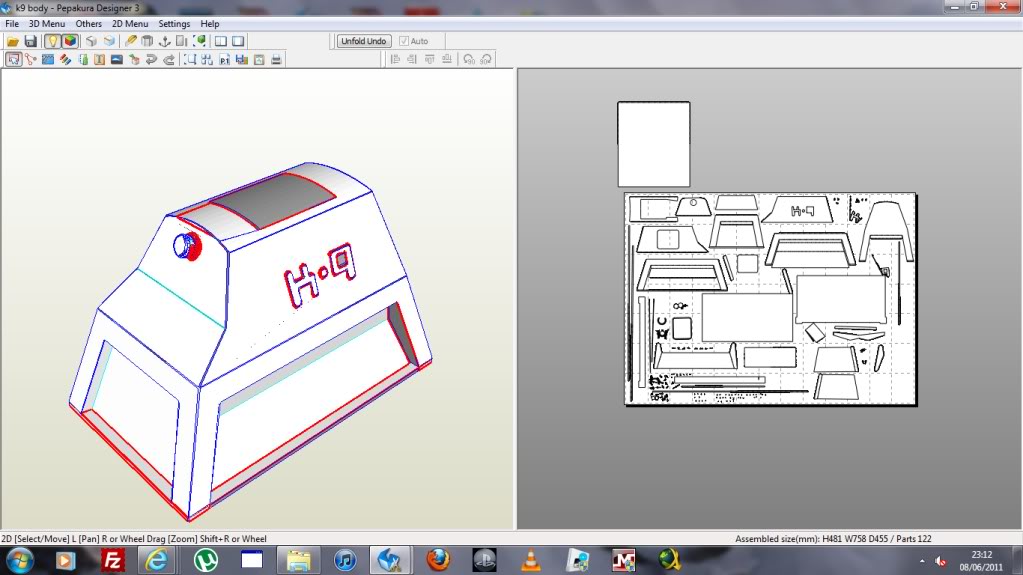The height and width of the screenshot is (575, 1023).
Task: Open the 3D Menu
Action: (x=46, y=23)
